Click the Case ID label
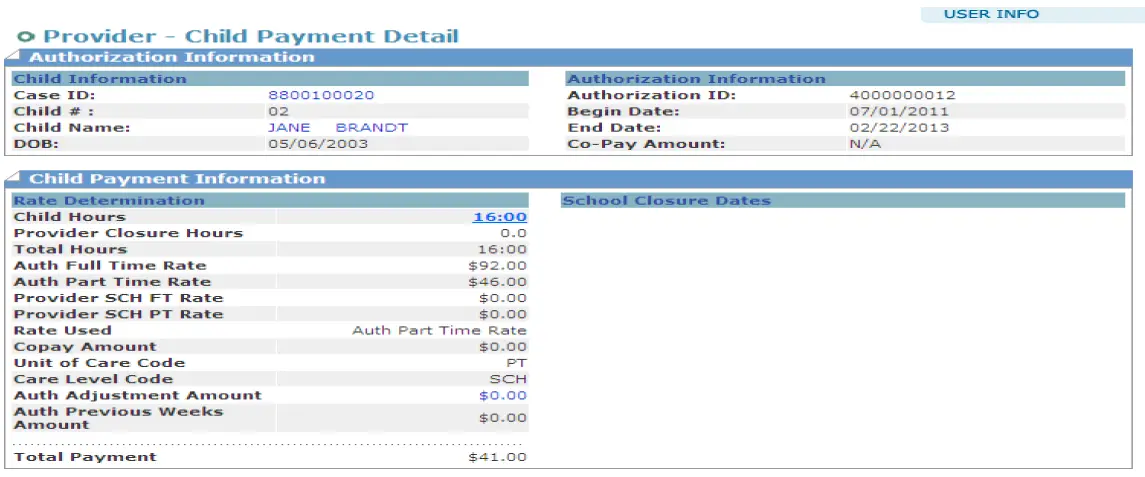Image resolution: width=1145 pixels, height=477 pixels. (x=55, y=95)
